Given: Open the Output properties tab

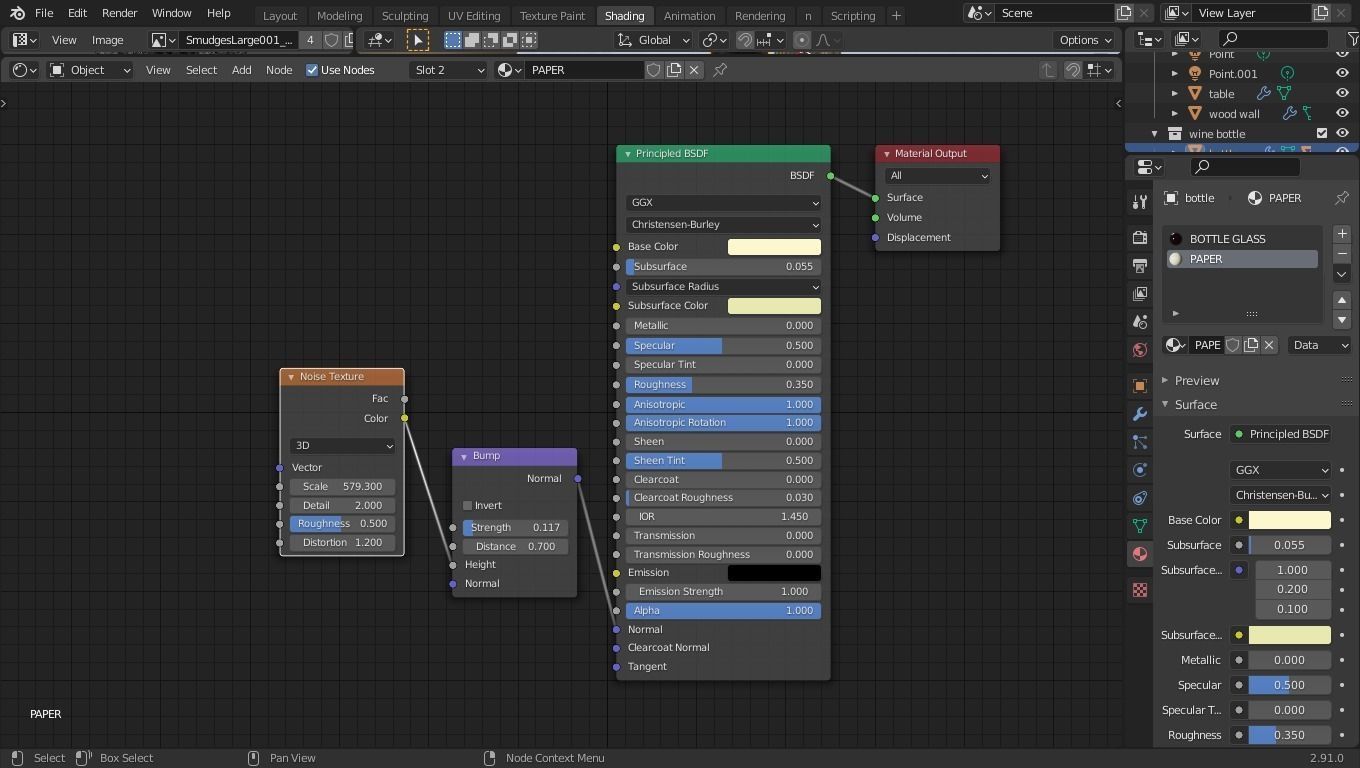Looking at the screenshot, I should (1140, 266).
